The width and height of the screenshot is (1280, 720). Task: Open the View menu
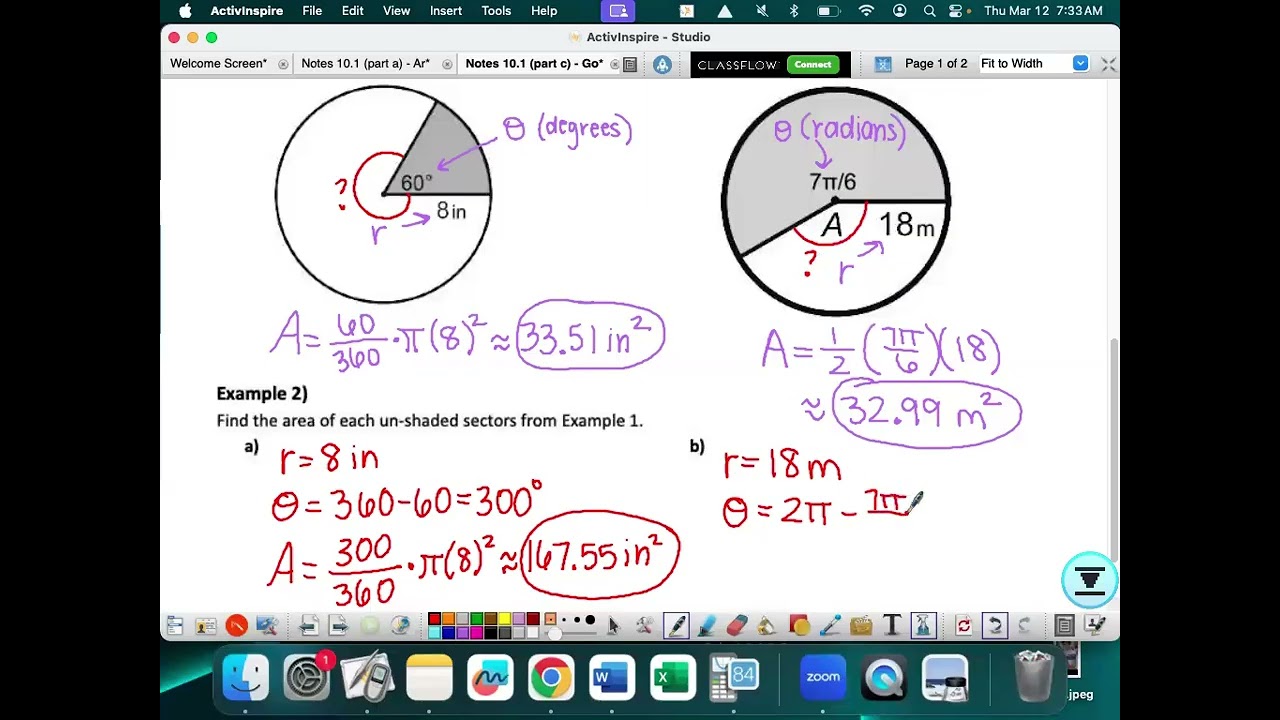[x=396, y=11]
